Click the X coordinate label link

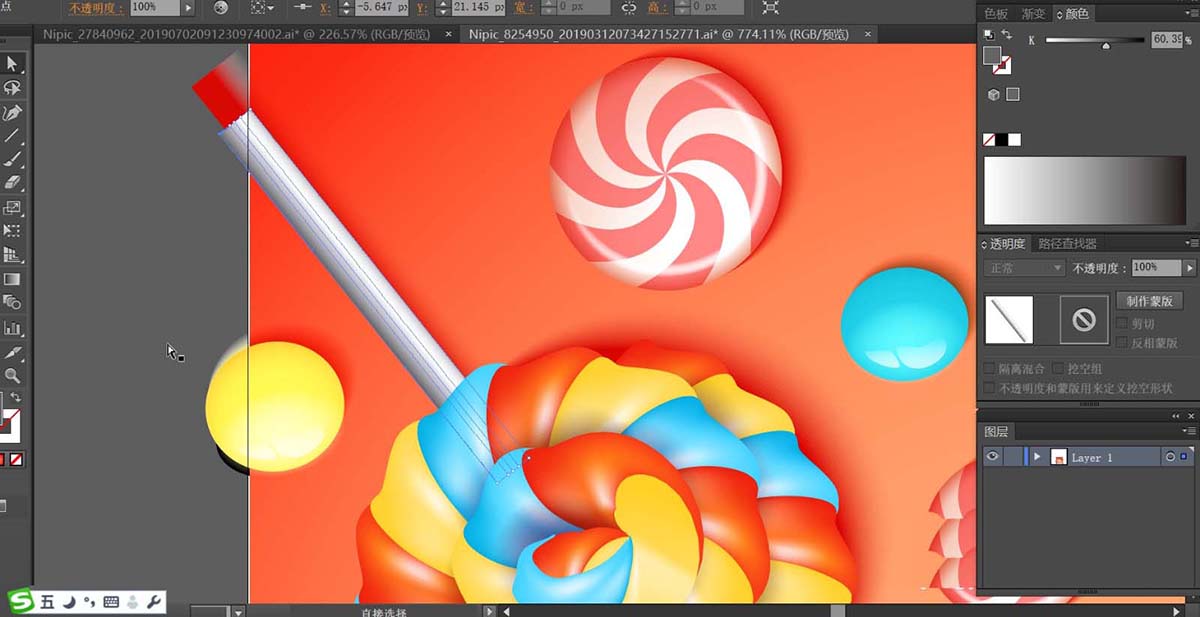click(x=327, y=7)
